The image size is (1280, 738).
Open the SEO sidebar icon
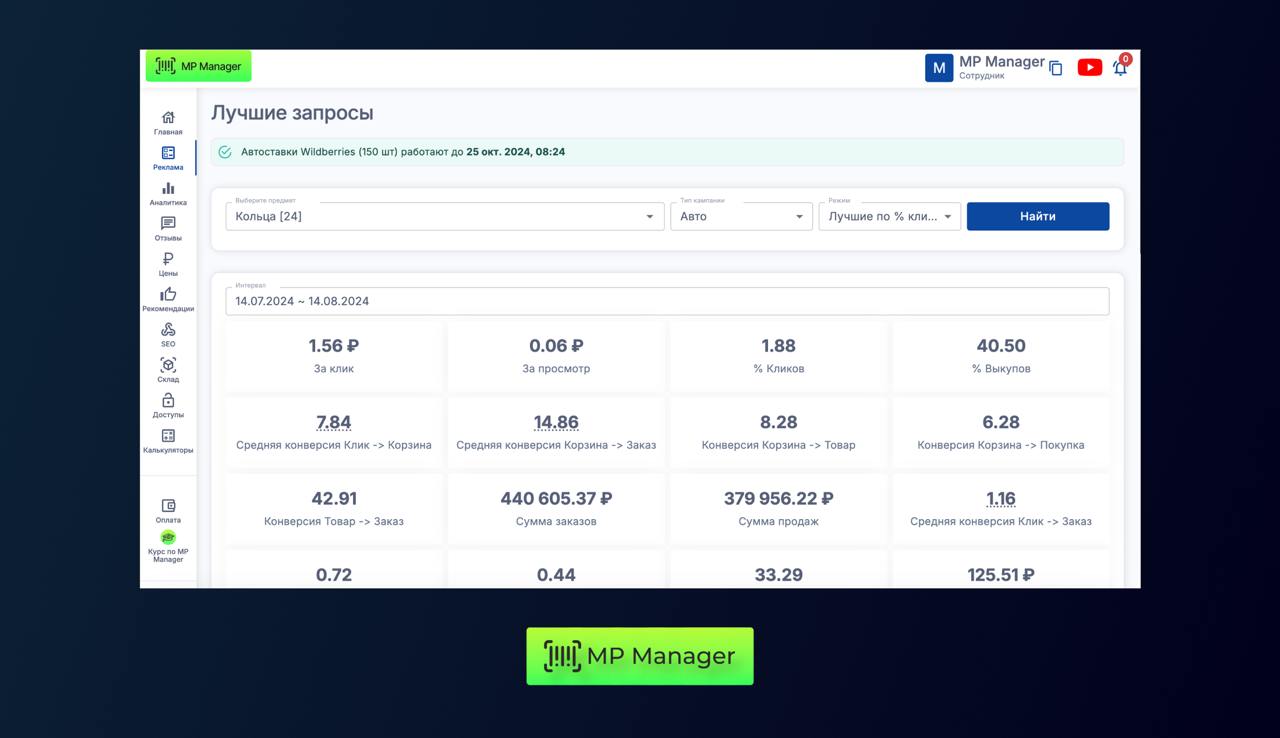[168, 330]
